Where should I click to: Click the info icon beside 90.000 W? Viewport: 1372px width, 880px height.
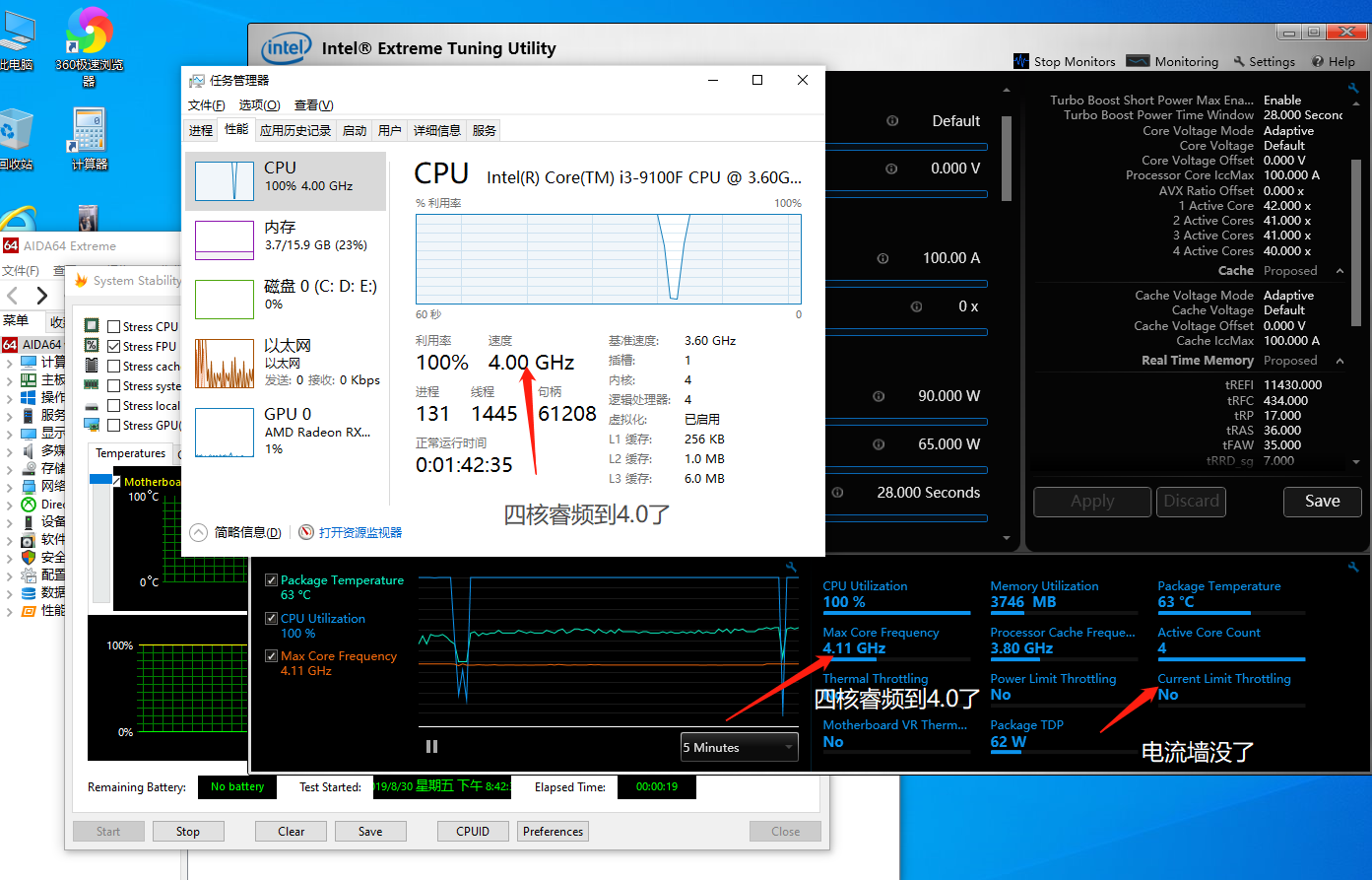click(879, 396)
